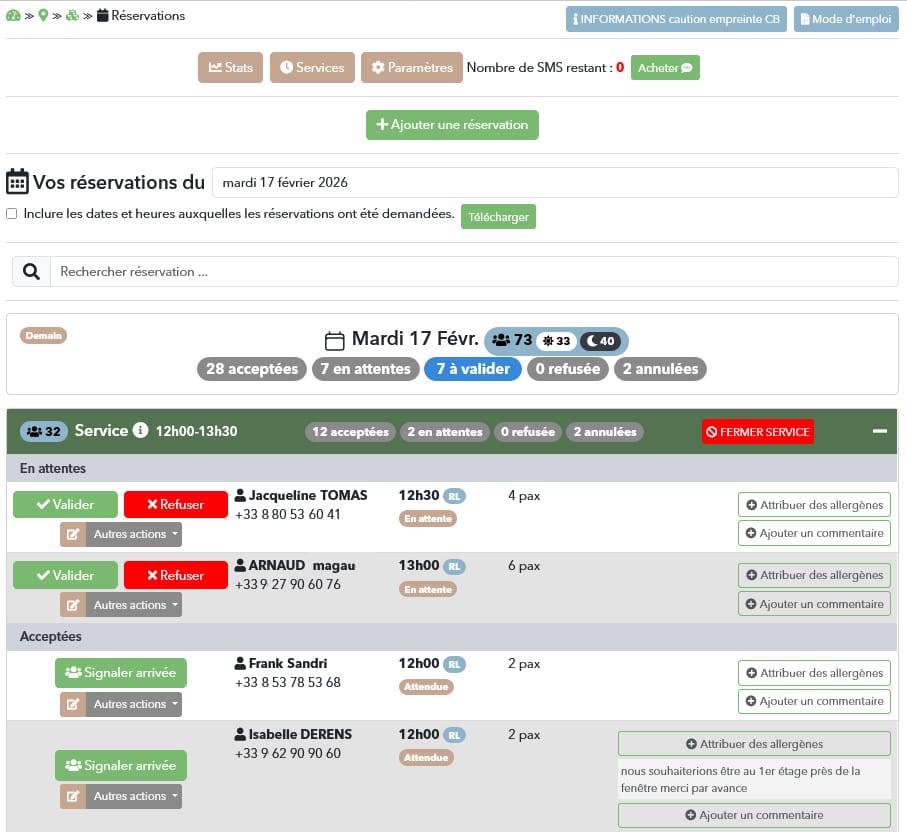Image resolution: width=907 pixels, height=832 pixels.
Task: Click the Attendue status badge for Frank Sandri
Action: pos(426,687)
